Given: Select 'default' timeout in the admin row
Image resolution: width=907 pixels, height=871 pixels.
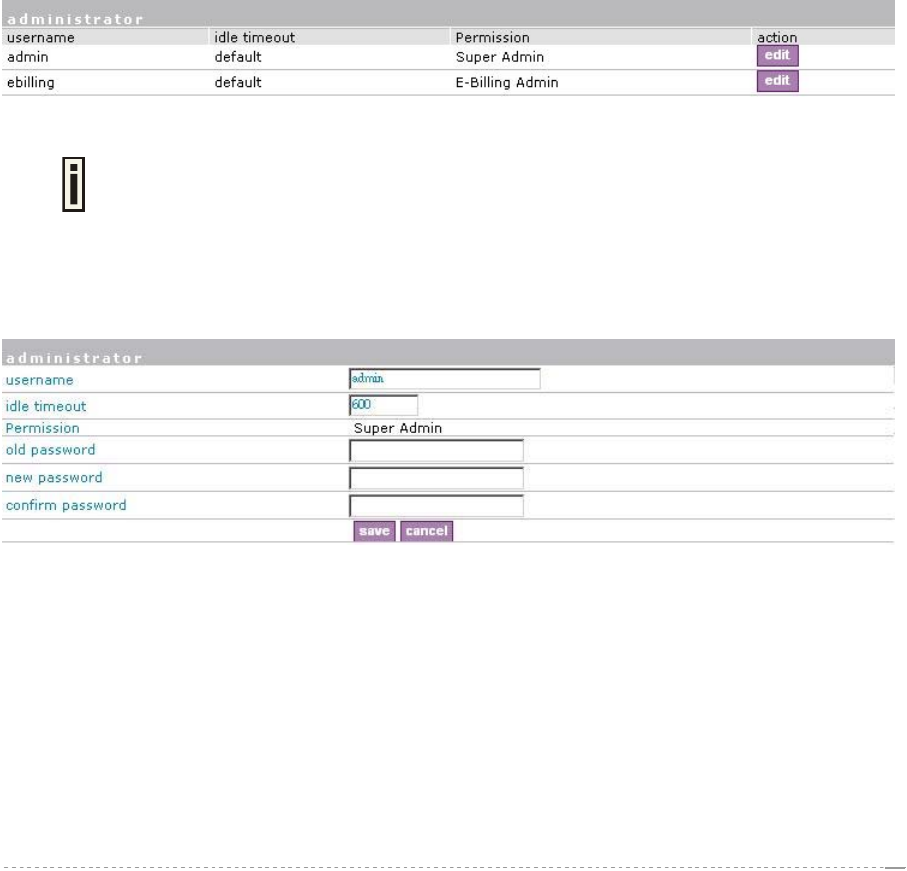Looking at the screenshot, I should coord(238,57).
